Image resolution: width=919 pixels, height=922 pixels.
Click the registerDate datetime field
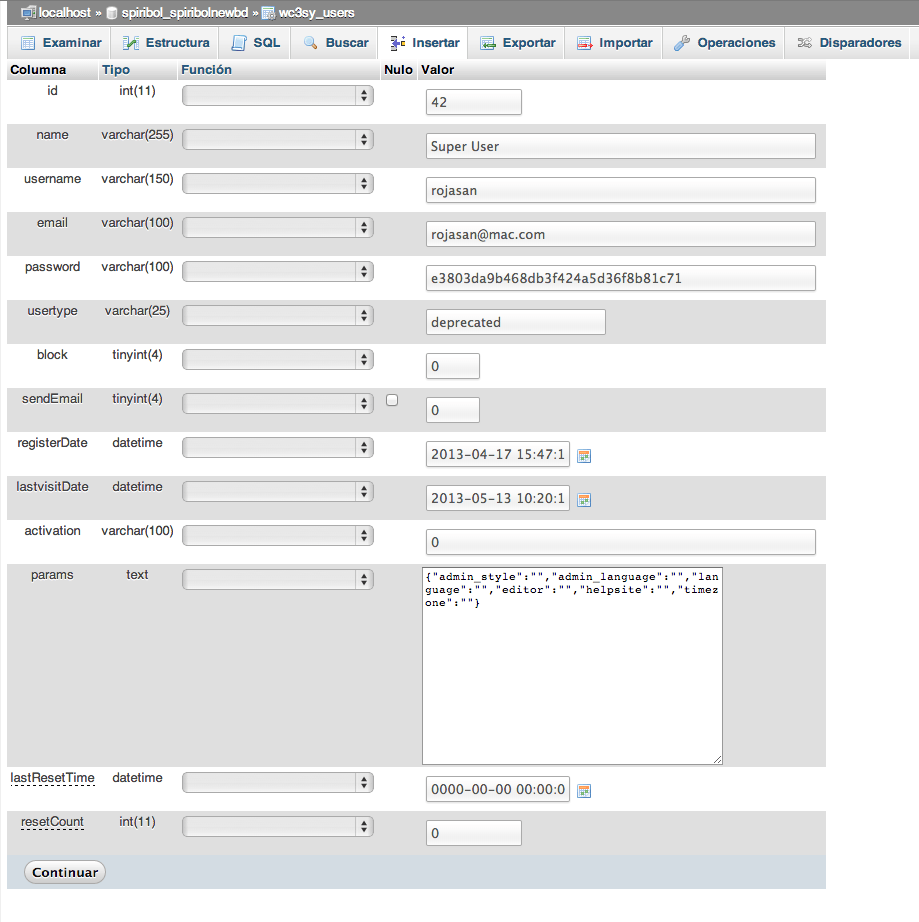coord(497,455)
